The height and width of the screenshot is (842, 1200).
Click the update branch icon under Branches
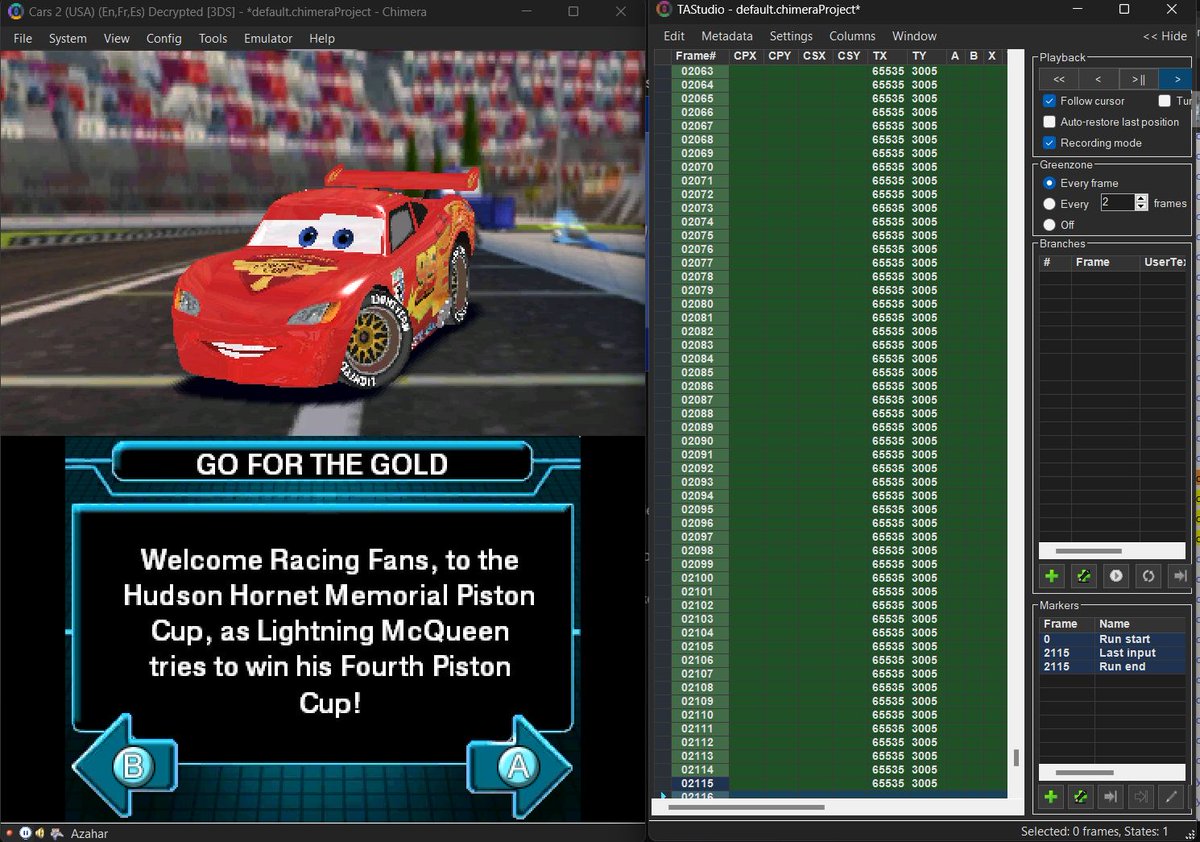pyautogui.click(x=1084, y=576)
